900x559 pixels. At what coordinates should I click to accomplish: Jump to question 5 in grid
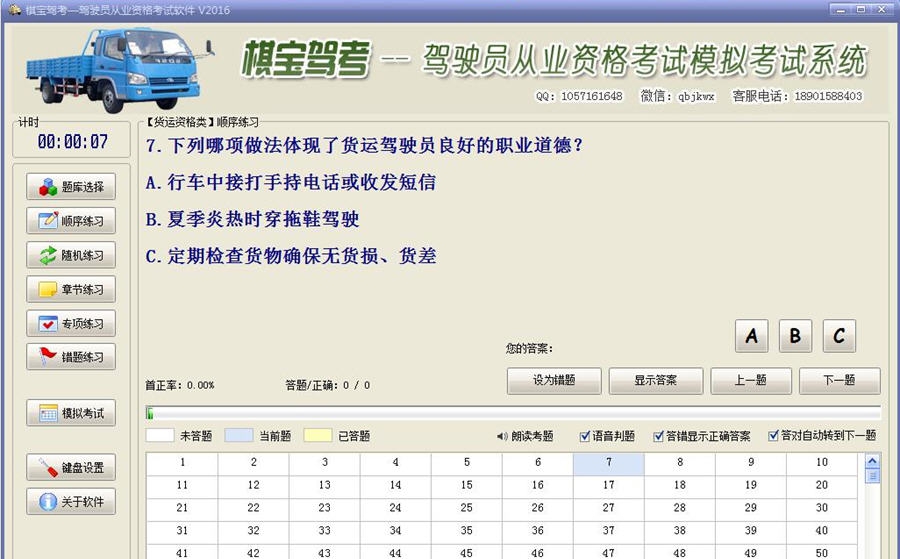tap(467, 463)
